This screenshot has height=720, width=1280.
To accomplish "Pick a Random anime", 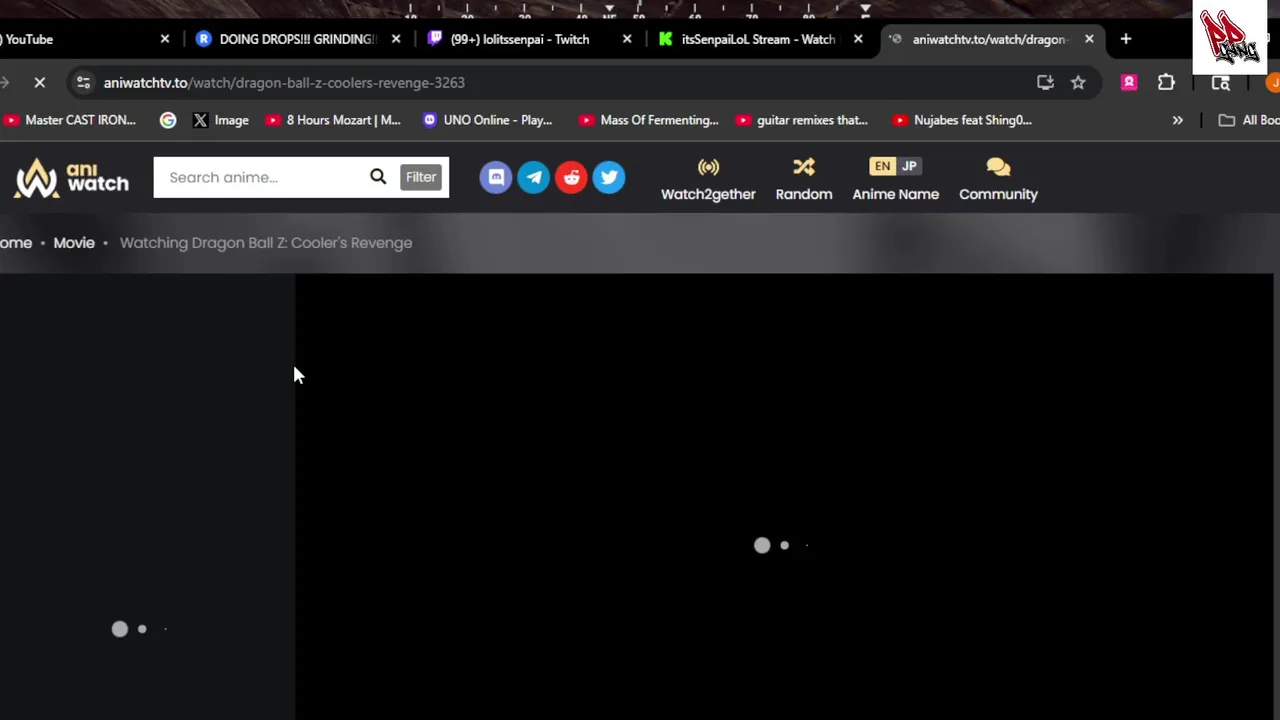I will coord(804,180).
